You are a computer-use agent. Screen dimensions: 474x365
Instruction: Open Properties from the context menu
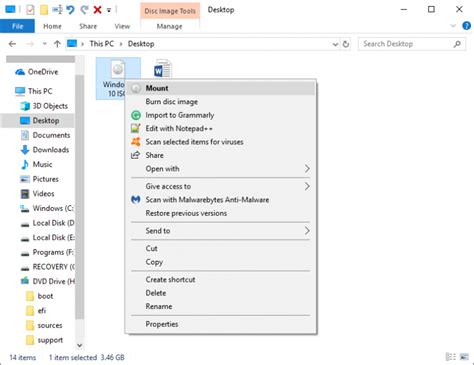(220, 324)
